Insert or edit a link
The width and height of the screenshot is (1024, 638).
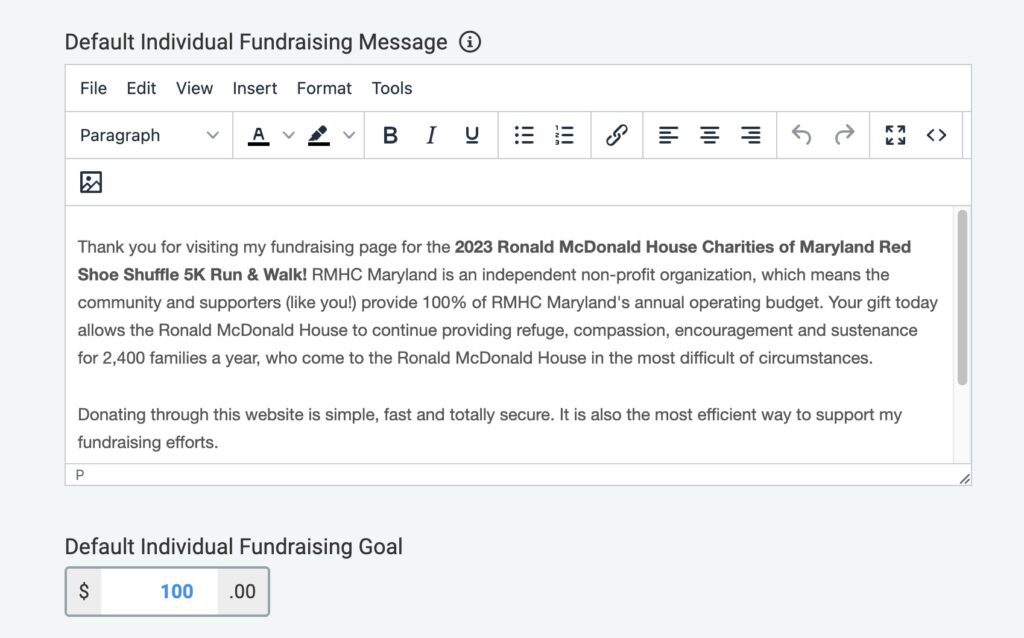[x=616, y=135]
